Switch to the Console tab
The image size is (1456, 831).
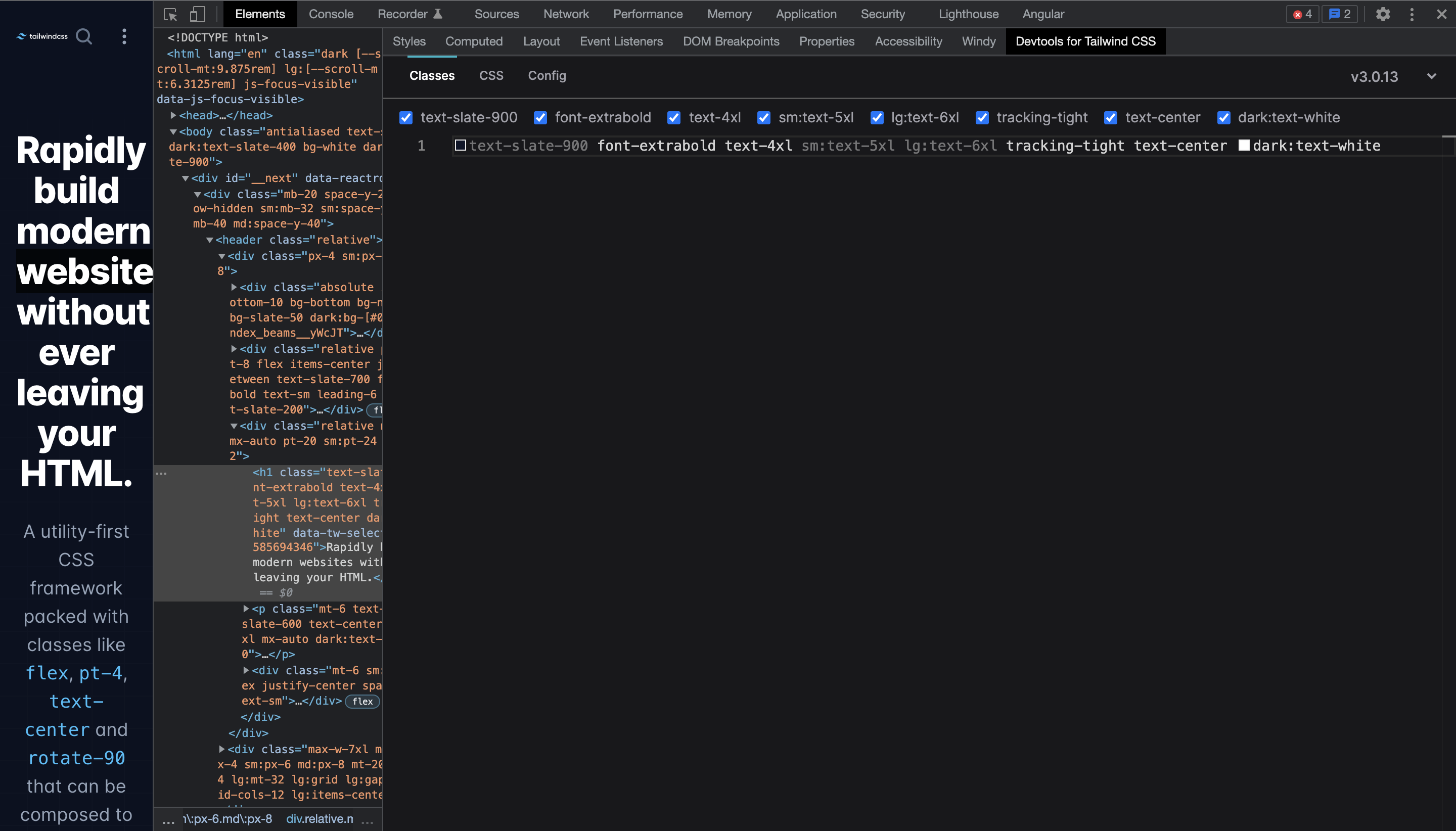tap(331, 14)
